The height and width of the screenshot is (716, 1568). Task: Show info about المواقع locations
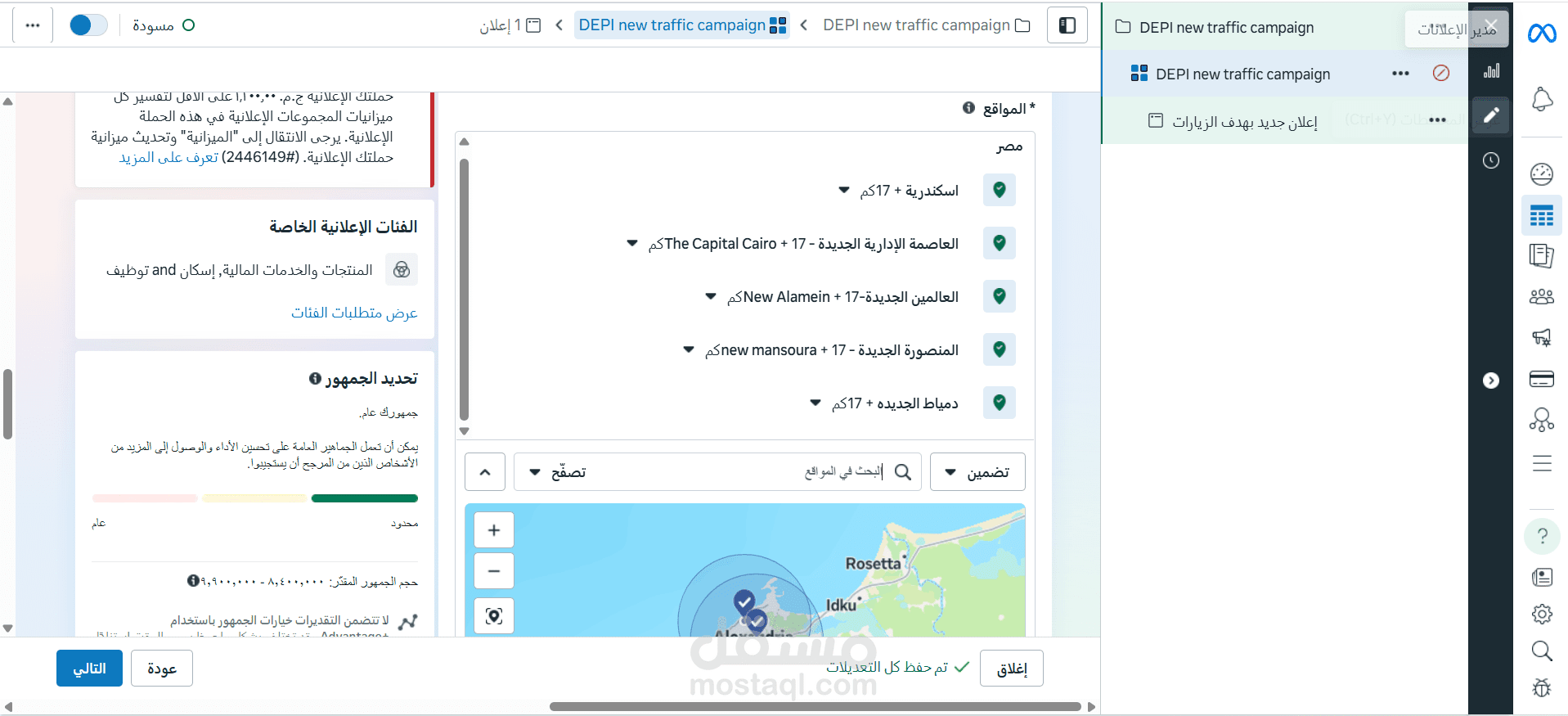click(x=968, y=108)
